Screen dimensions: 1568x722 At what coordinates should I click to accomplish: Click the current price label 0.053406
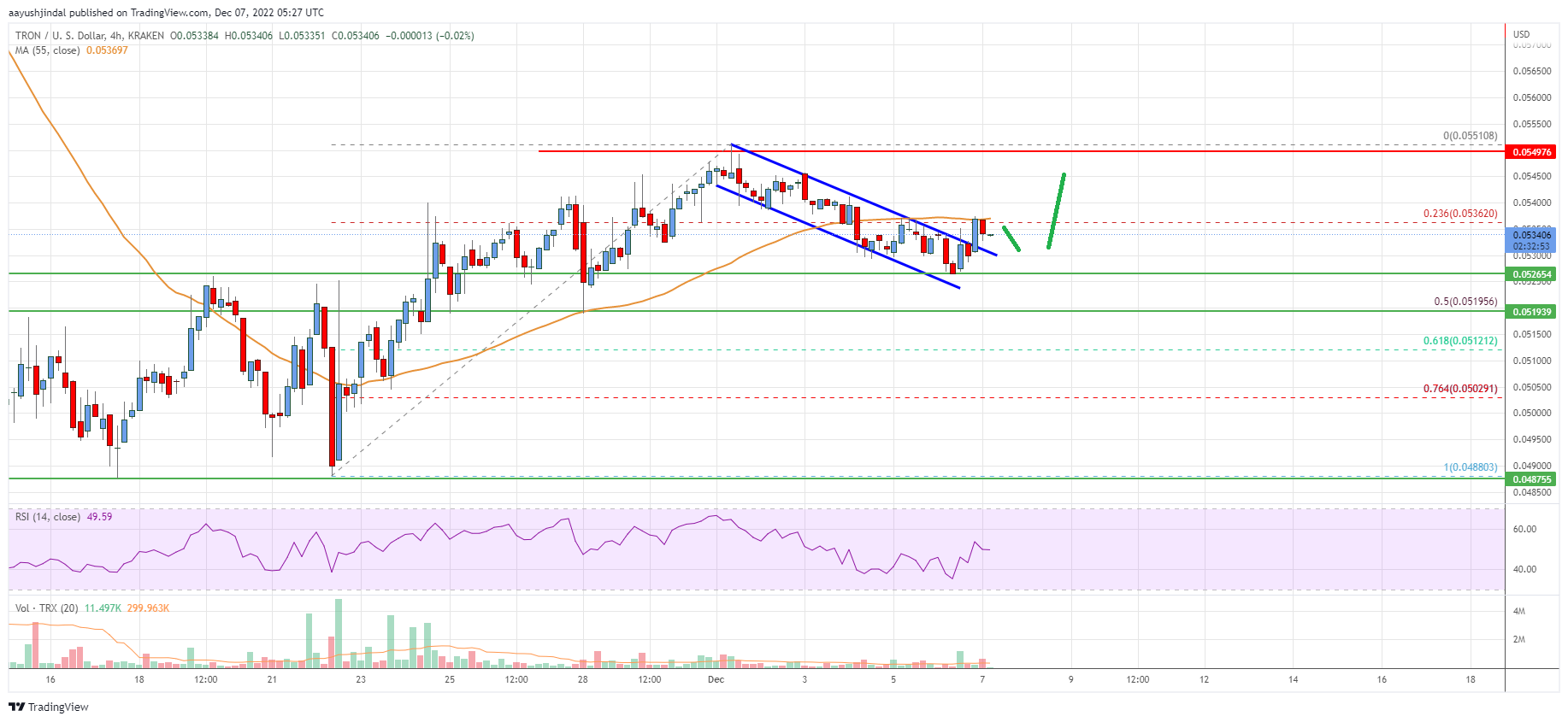point(1532,235)
